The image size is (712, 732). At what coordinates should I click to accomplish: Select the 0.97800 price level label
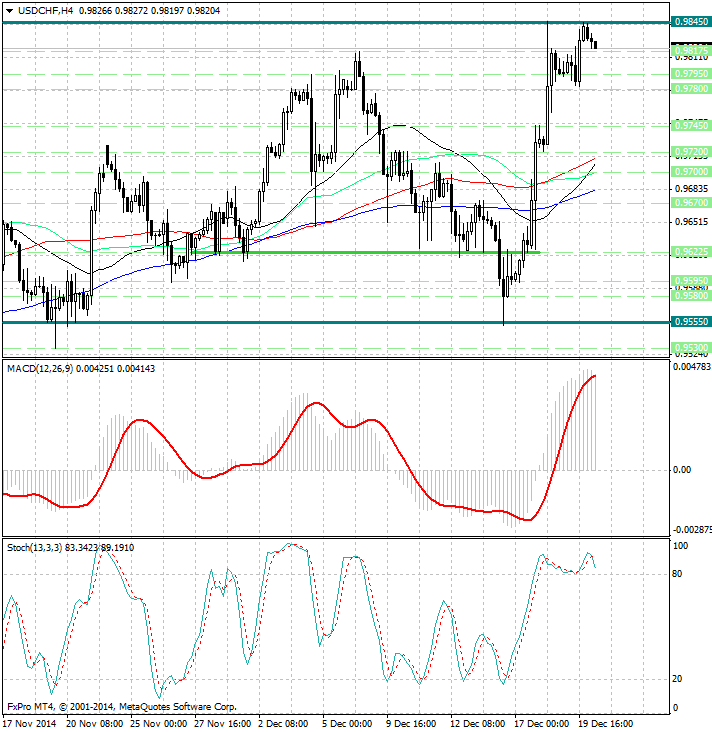(x=691, y=89)
